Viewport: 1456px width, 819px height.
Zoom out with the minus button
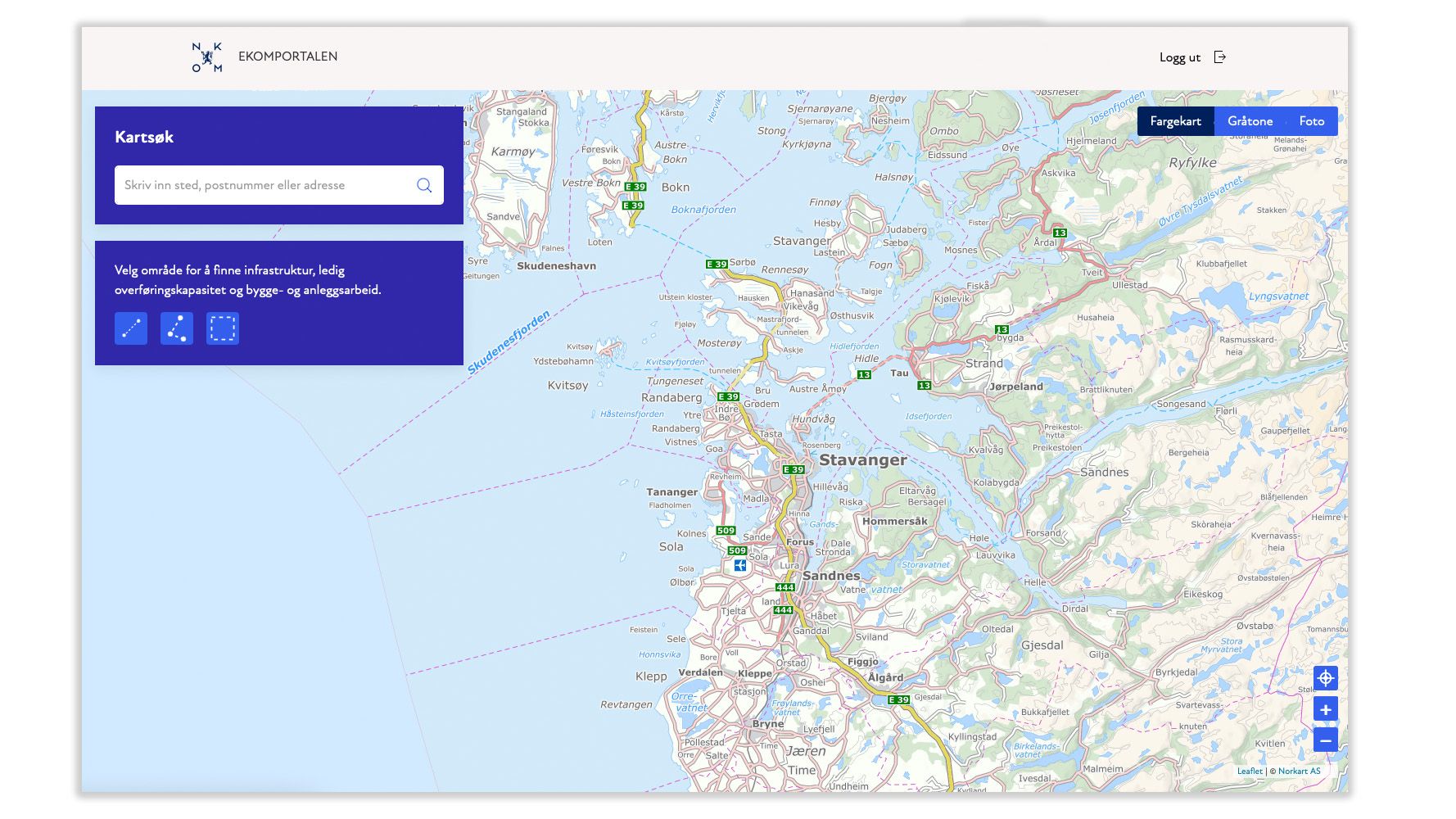[1326, 740]
